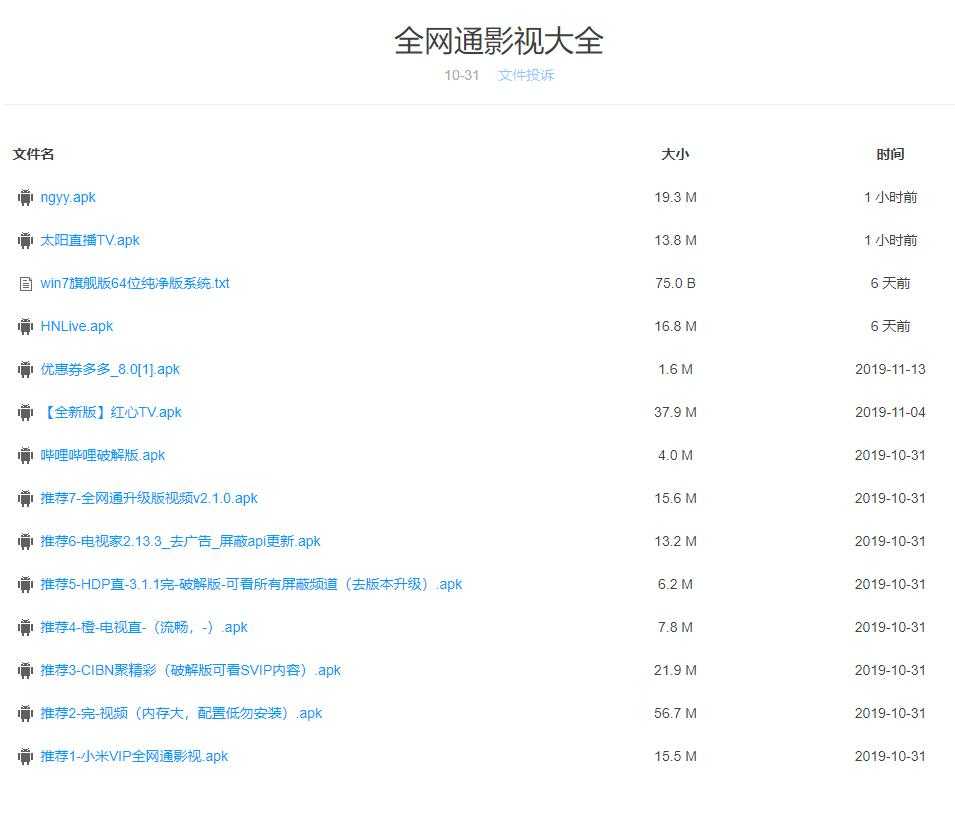The width and height of the screenshot is (955, 818).
Task: Click the 10-31 date under title
Action: pyautogui.click(x=462, y=75)
